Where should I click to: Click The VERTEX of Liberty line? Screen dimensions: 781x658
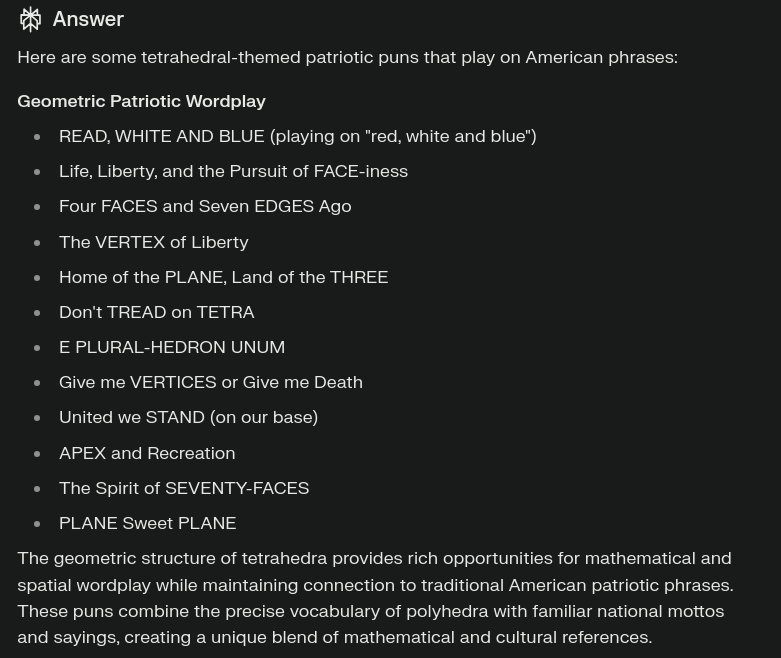153,242
